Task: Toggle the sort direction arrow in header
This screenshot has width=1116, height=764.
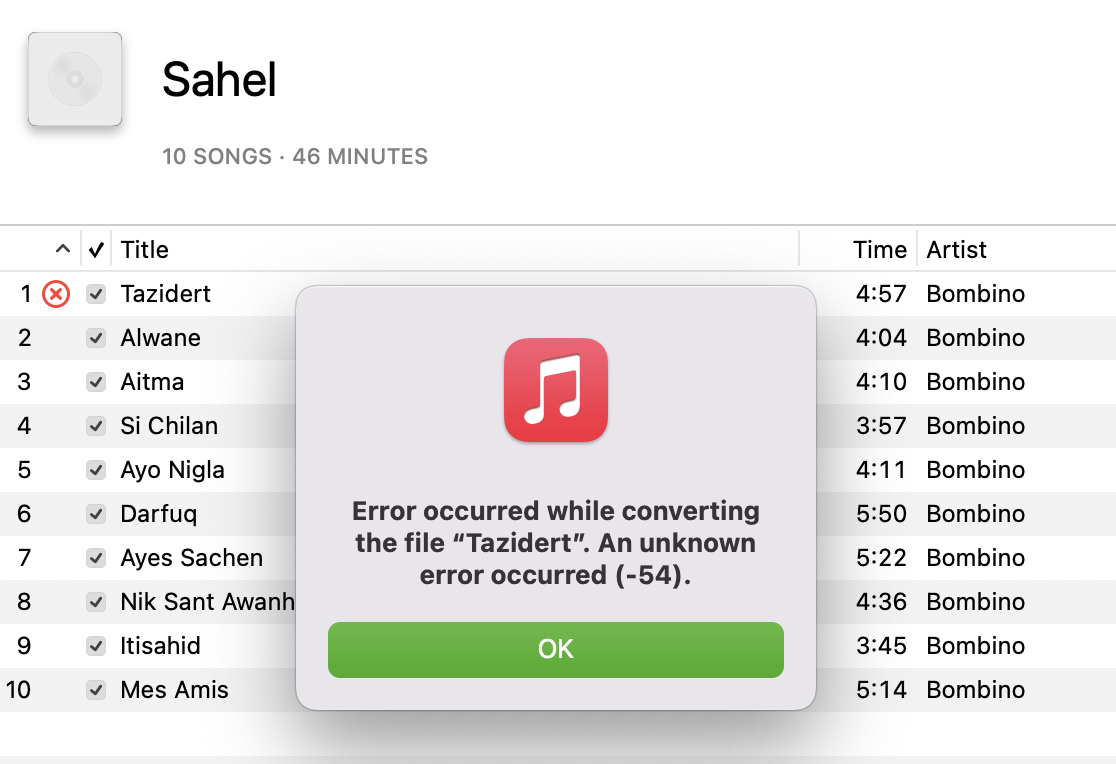Action: tap(63, 250)
